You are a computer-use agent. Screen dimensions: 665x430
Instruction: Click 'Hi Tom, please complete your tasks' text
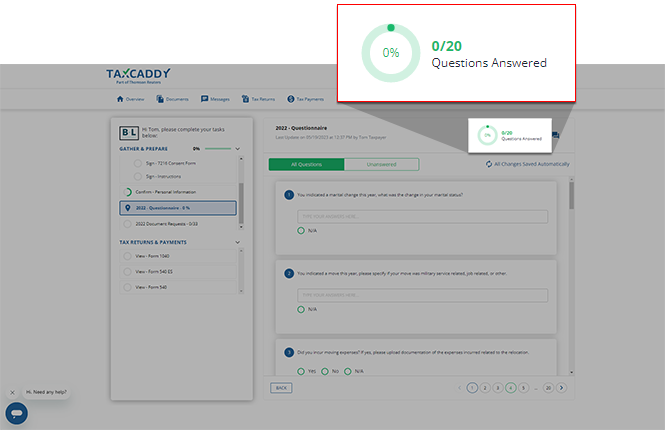183,132
